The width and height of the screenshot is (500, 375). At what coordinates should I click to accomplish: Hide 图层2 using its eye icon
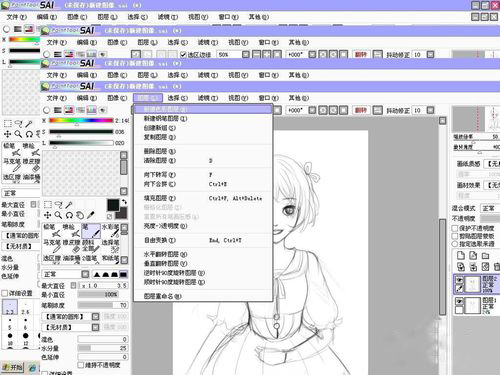coord(459,280)
